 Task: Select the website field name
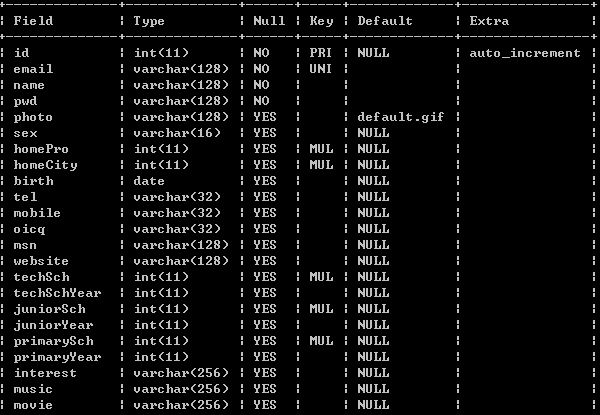point(41,261)
